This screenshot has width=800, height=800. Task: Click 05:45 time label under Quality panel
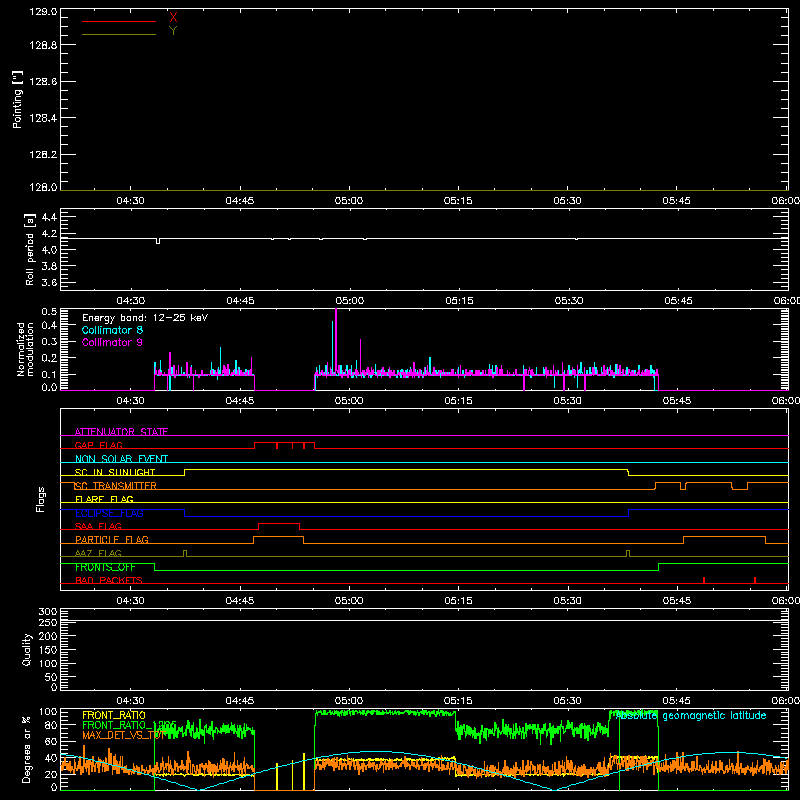pyautogui.click(x=677, y=701)
